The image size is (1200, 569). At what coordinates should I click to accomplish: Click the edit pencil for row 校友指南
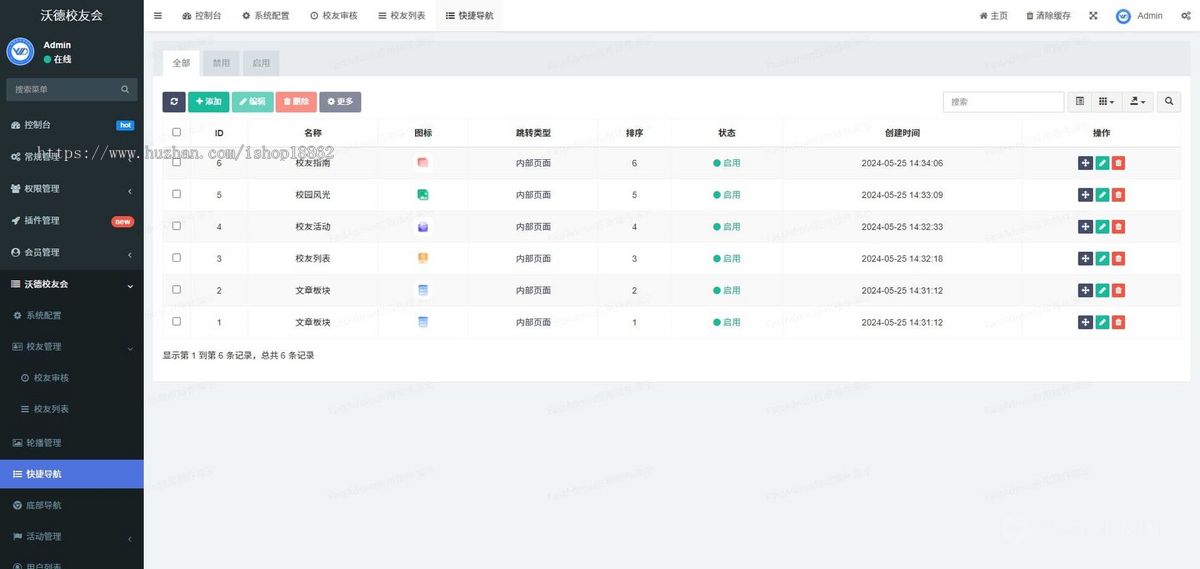1102,163
